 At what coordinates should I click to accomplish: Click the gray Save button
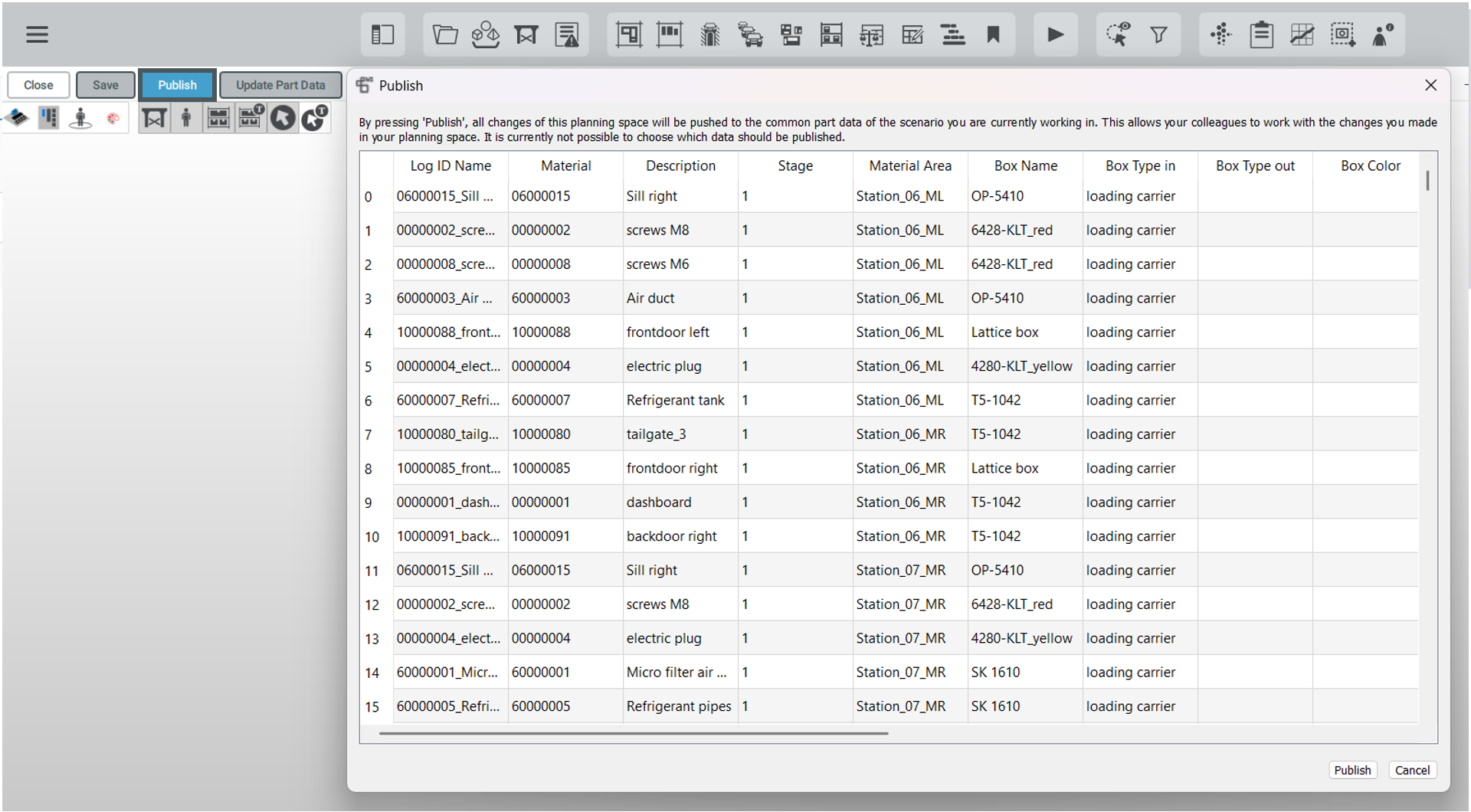coord(106,85)
